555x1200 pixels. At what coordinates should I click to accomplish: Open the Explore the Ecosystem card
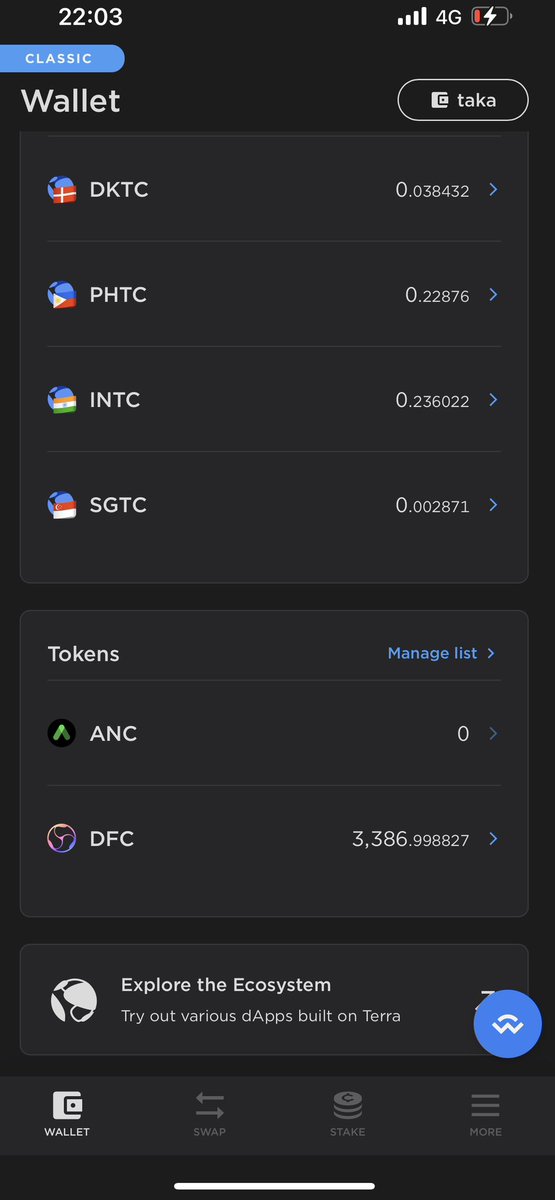(274, 1000)
